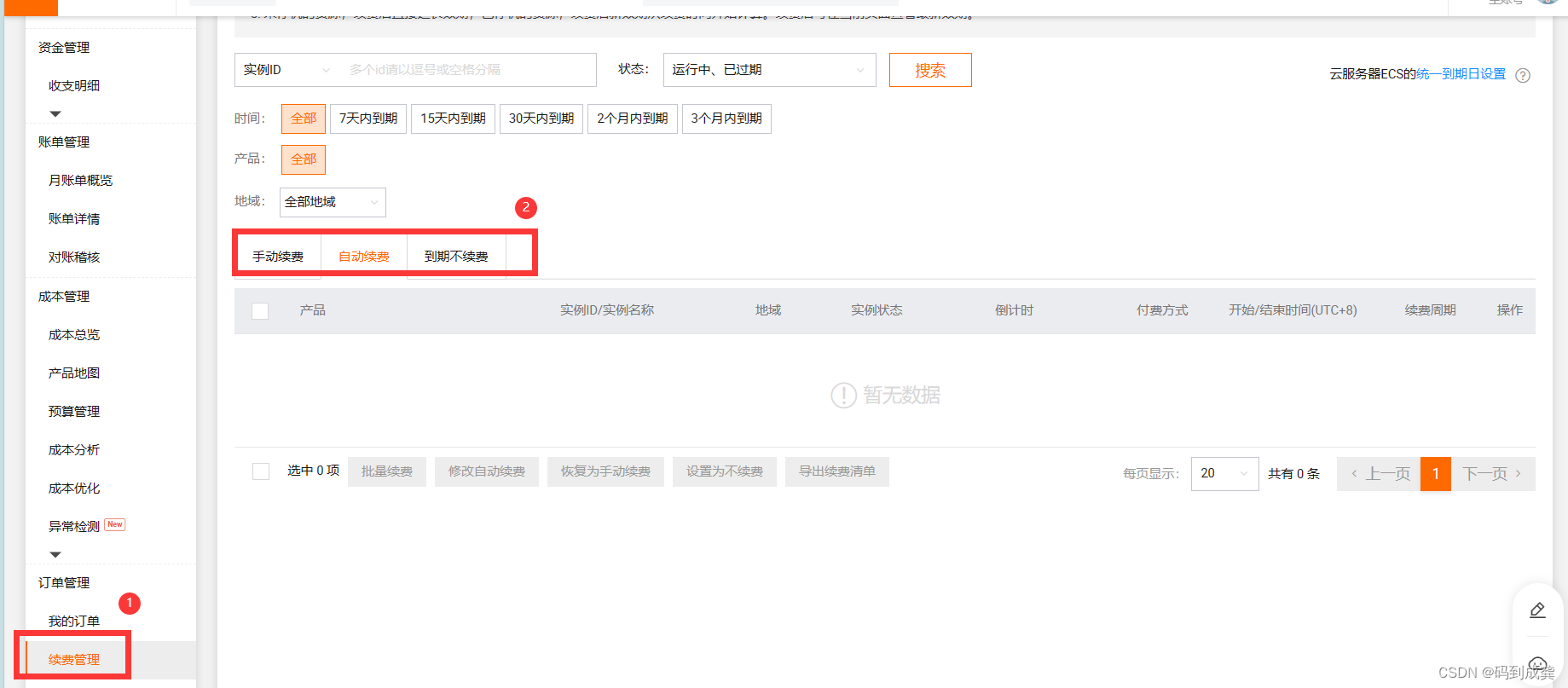
Task: Click the 修改自动续费 button
Action: coord(487,471)
